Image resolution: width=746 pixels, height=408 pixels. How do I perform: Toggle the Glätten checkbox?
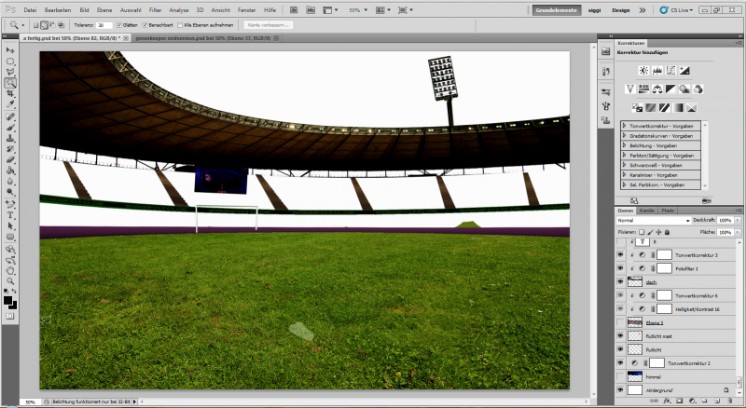click(121, 23)
